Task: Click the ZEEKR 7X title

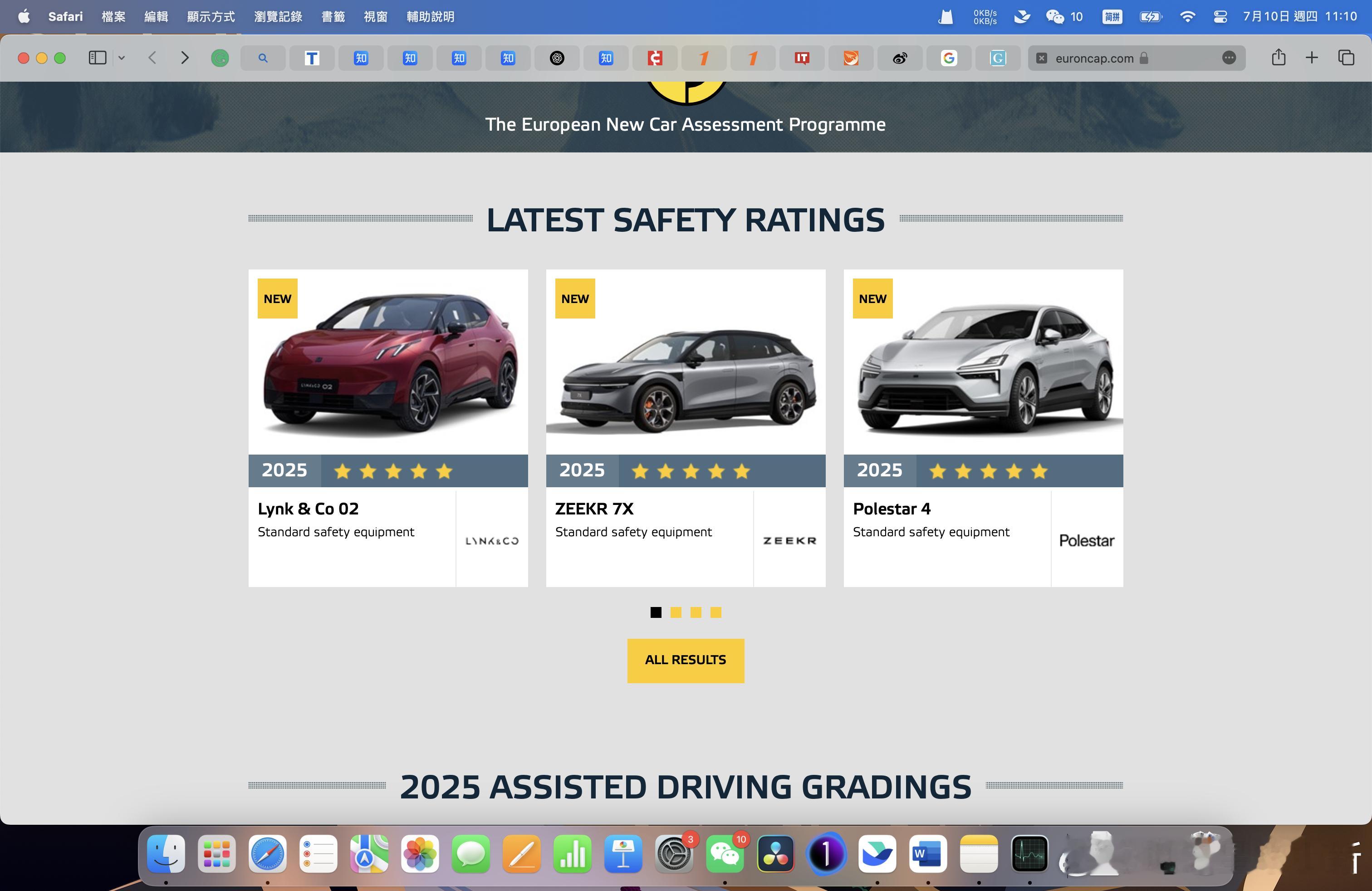Action: (594, 509)
